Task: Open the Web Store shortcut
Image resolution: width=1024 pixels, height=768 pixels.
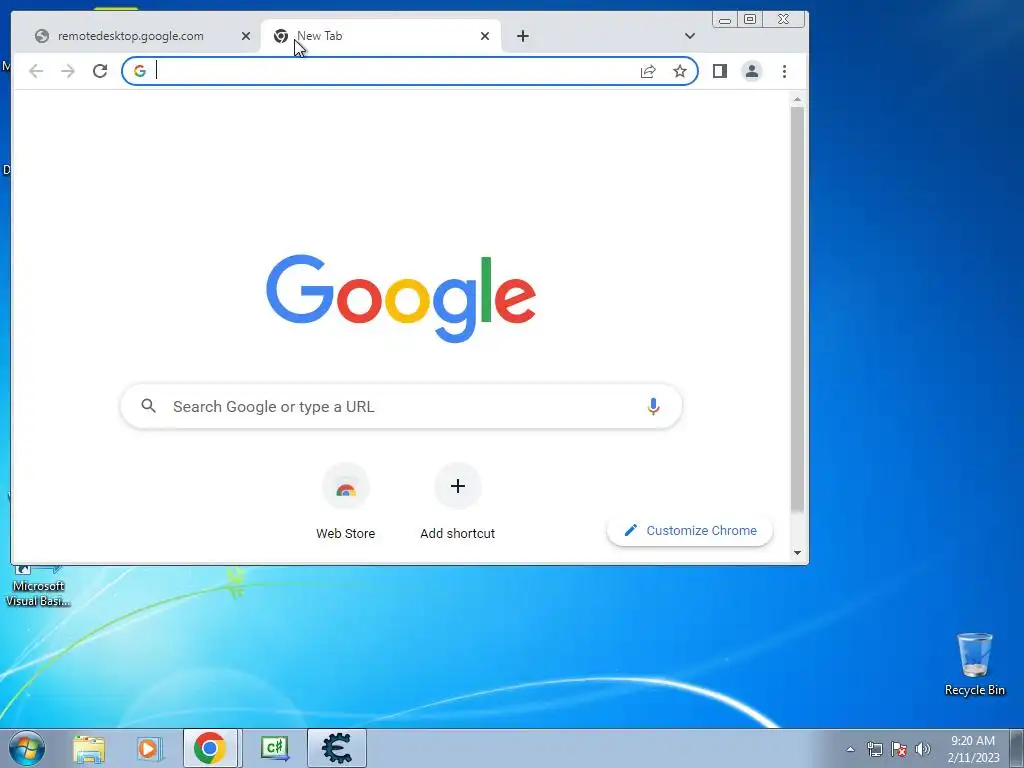Action: point(345,502)
